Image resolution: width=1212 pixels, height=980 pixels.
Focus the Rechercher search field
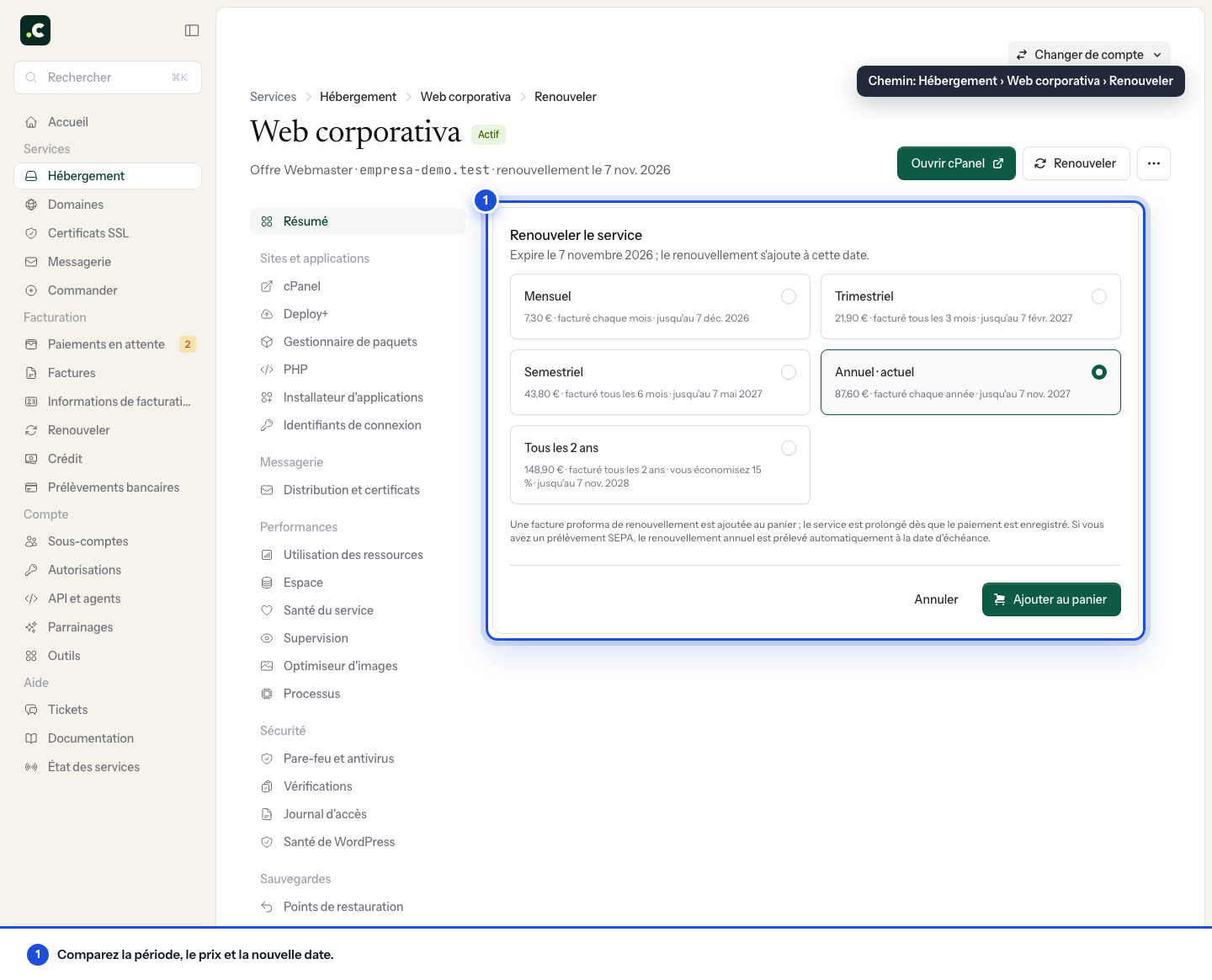(x=108, y=77)
